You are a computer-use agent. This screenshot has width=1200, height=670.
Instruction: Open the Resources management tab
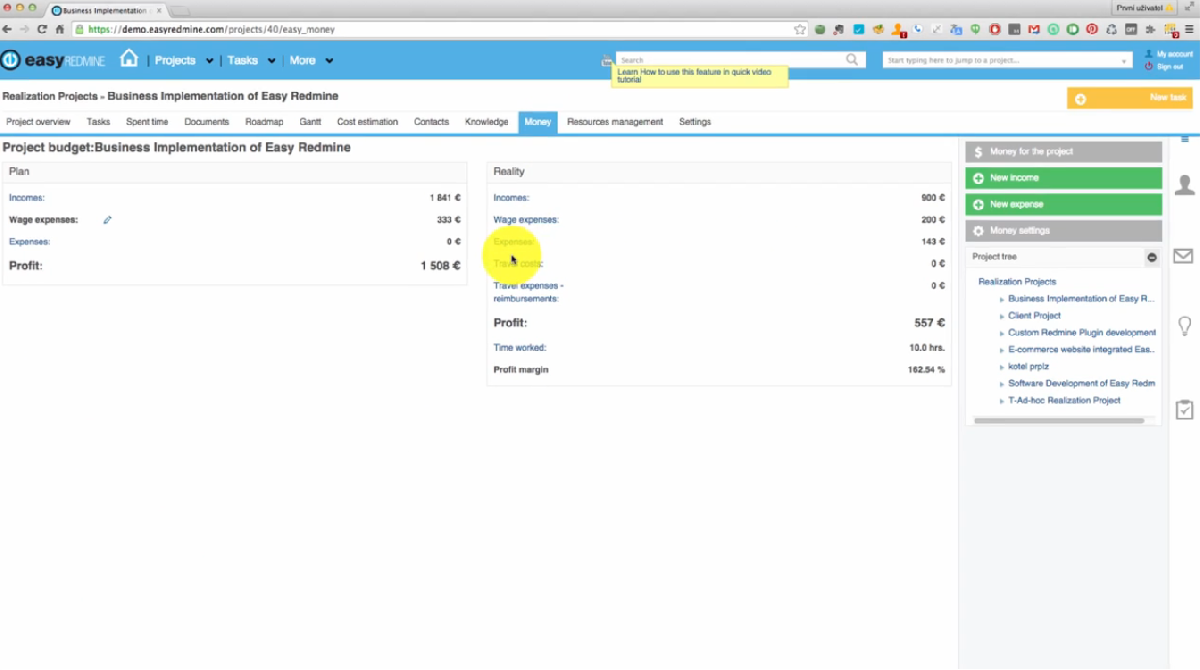click(615, 122)
